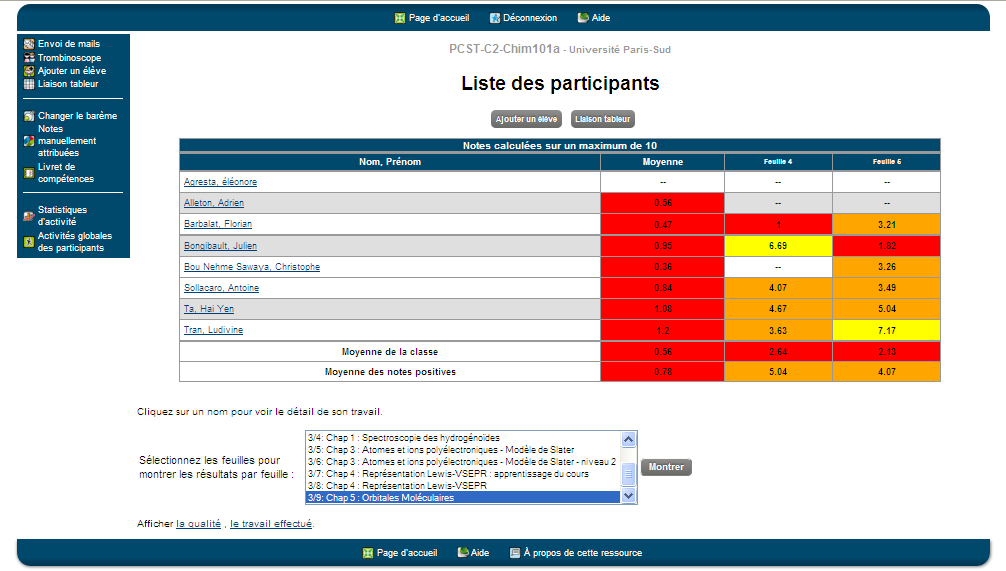Open Livret de compétences in sidebar
Screen dimensions: 1006x571
pos(65,173)
